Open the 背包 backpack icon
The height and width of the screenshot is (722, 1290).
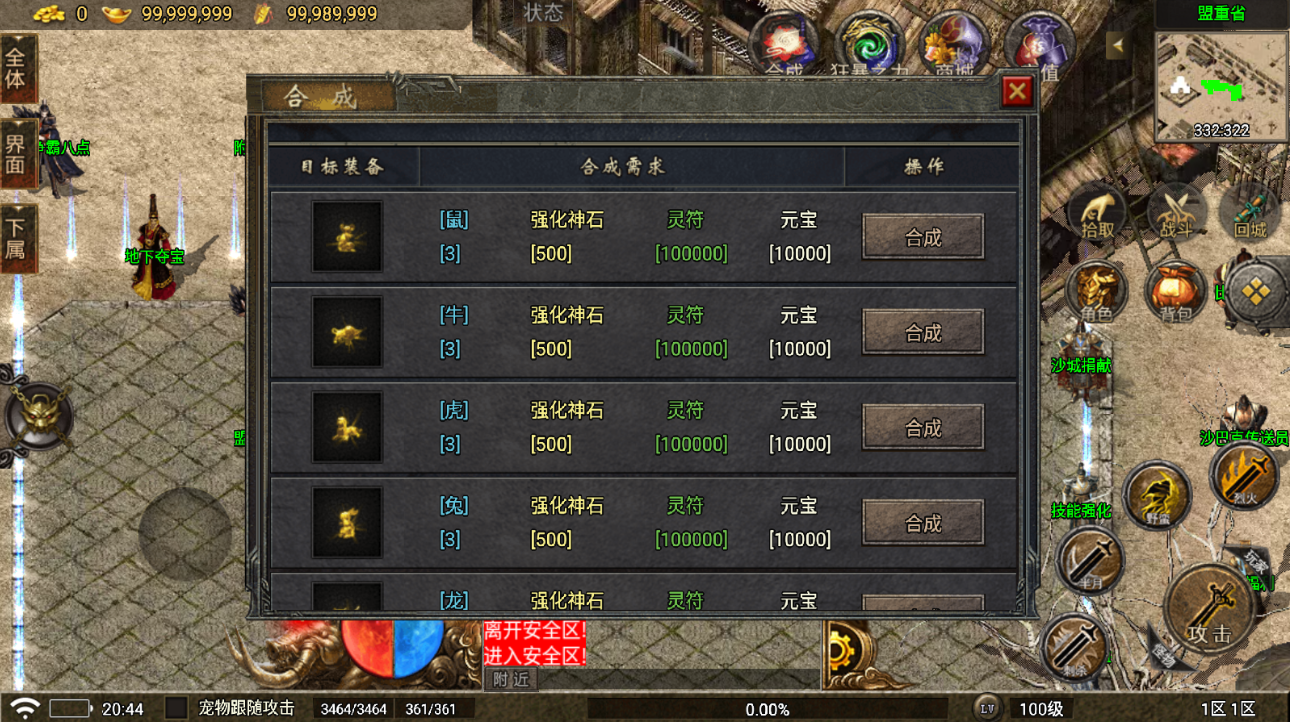coord(1176,292)
